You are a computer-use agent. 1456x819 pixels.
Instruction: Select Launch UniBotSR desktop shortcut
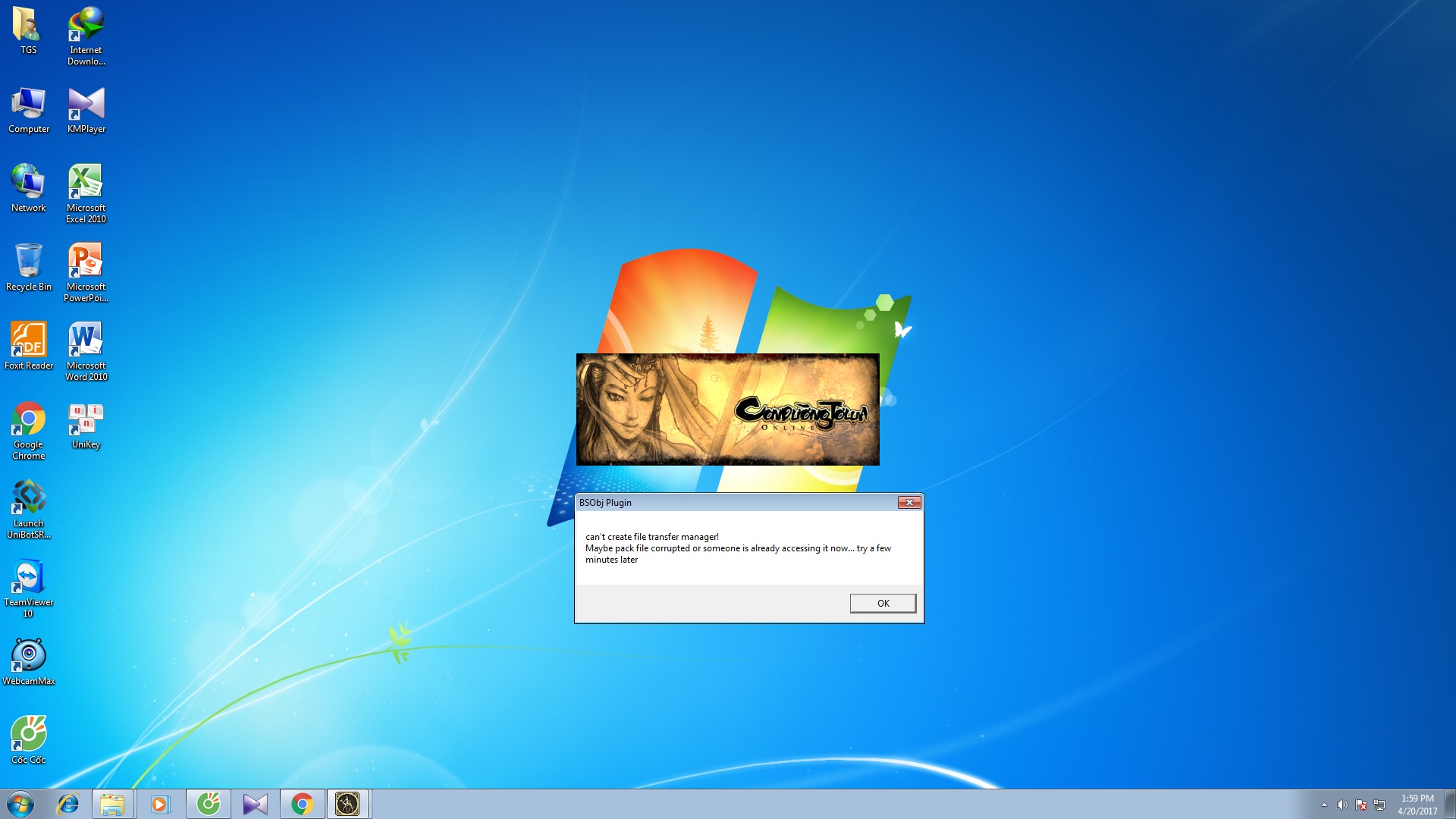click(28, 509)
